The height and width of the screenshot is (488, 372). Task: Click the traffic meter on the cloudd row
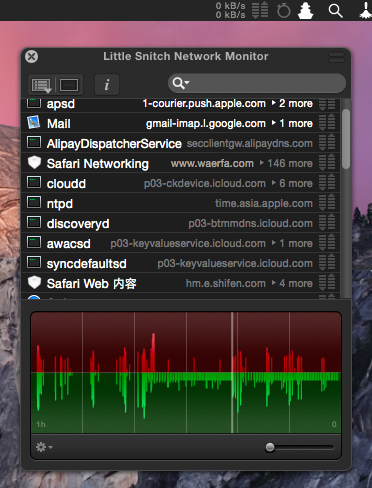(327, 182)
